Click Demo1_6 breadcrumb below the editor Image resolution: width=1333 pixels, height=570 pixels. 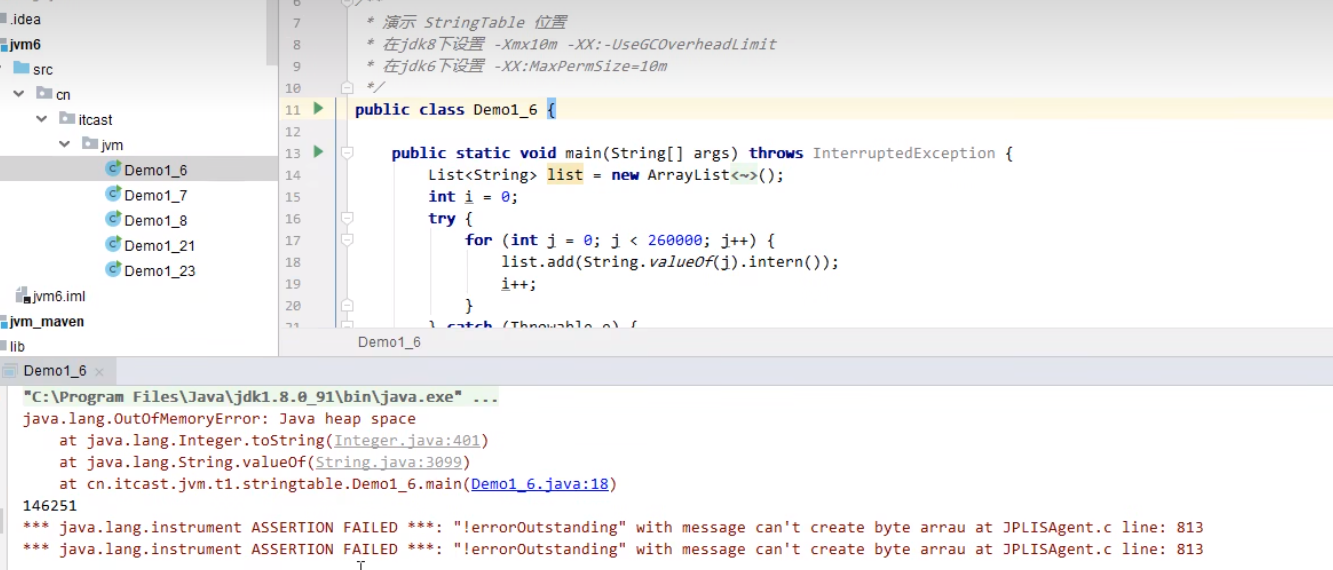pyautogui.click(x=389, y=342)
